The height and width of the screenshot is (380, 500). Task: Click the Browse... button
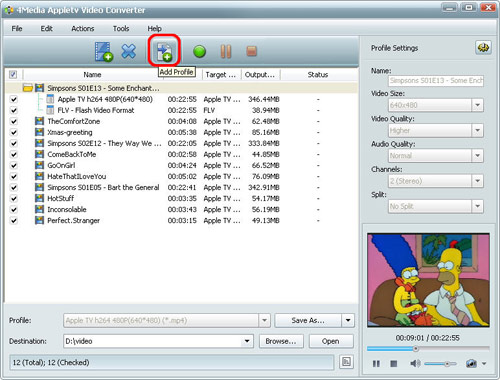[281, 341]
